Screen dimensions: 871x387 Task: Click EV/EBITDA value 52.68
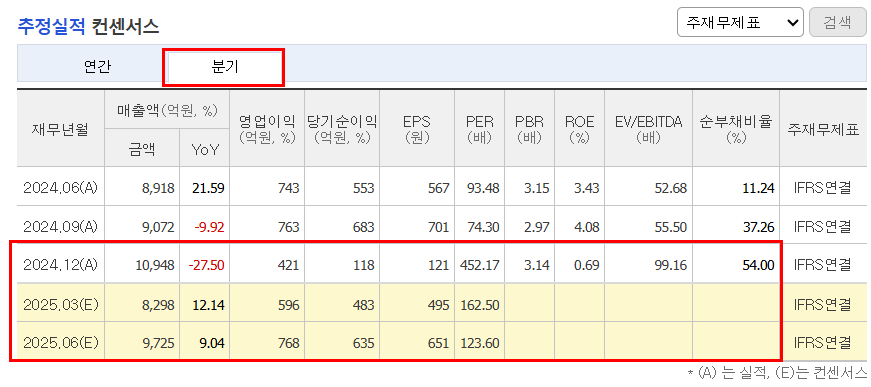(671, 188)
